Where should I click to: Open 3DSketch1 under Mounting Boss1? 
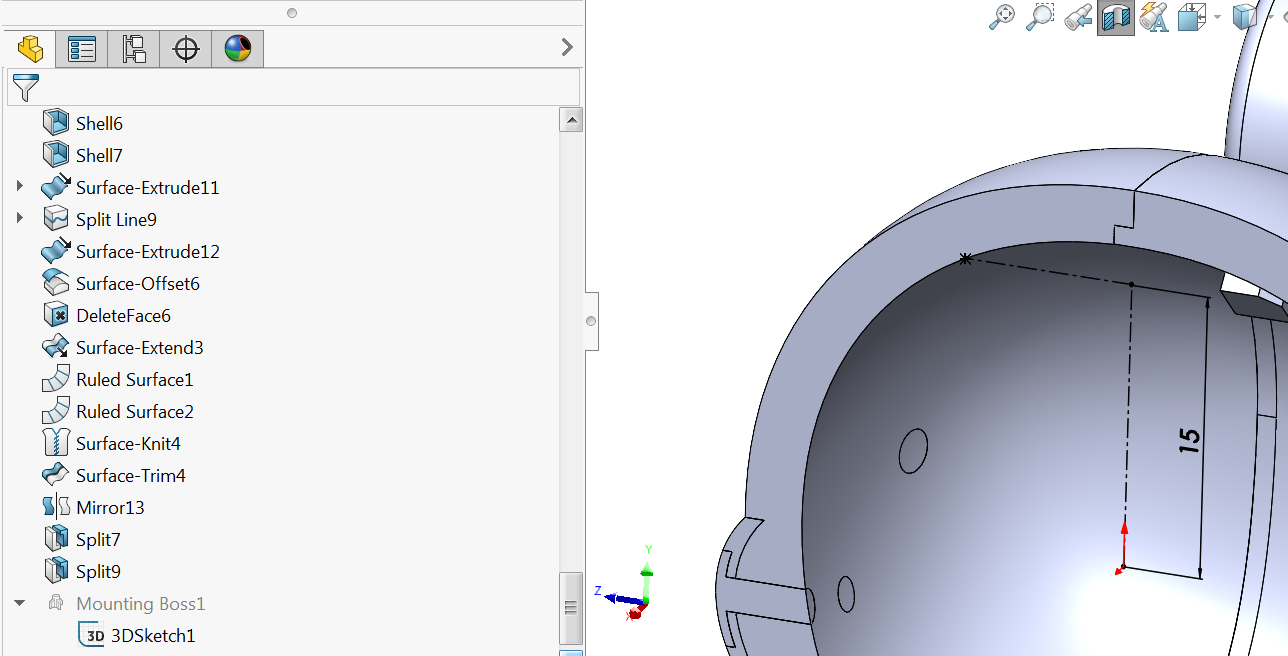[155, 635]
